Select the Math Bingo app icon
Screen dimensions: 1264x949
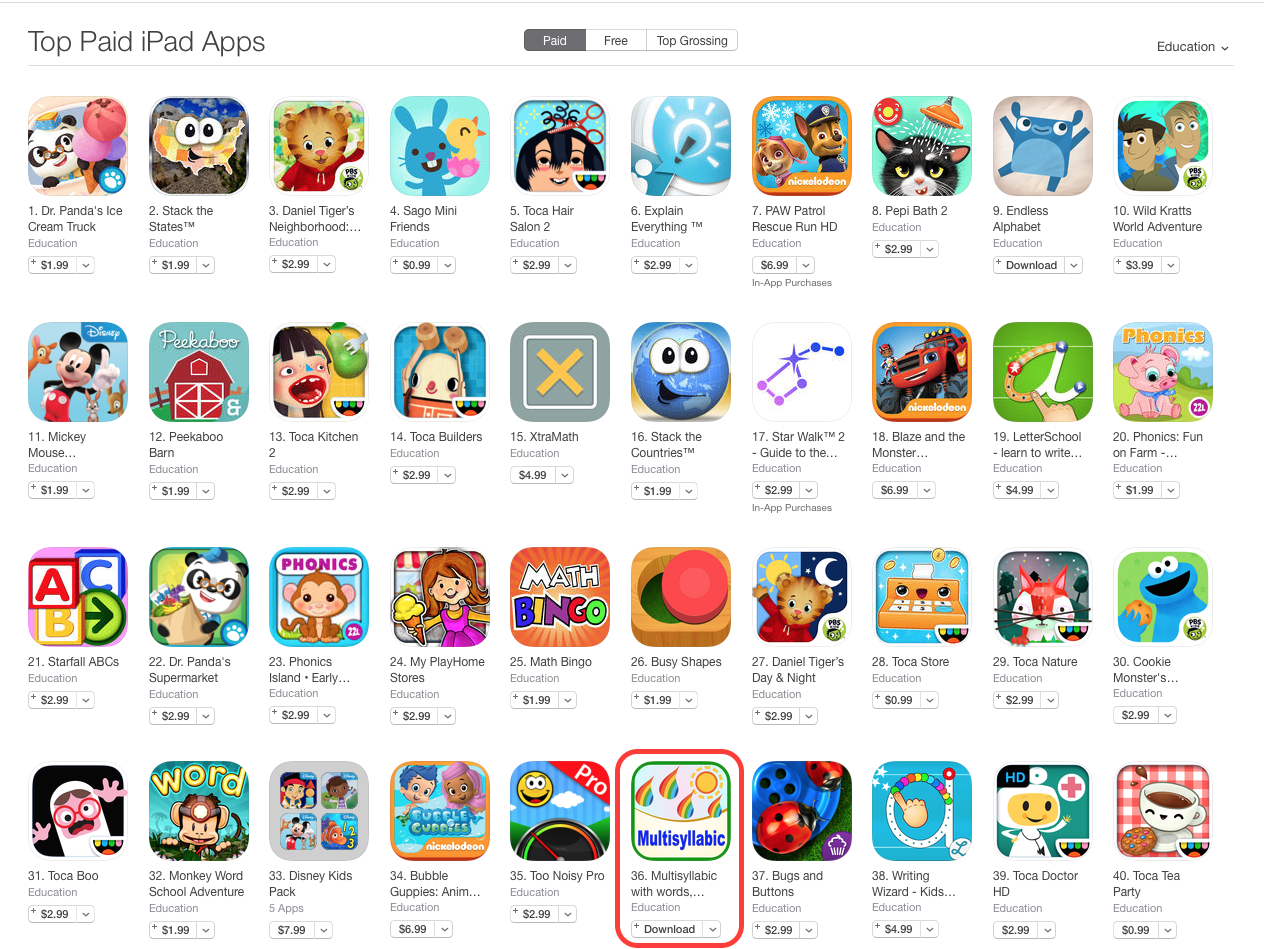tap(560, 597)
